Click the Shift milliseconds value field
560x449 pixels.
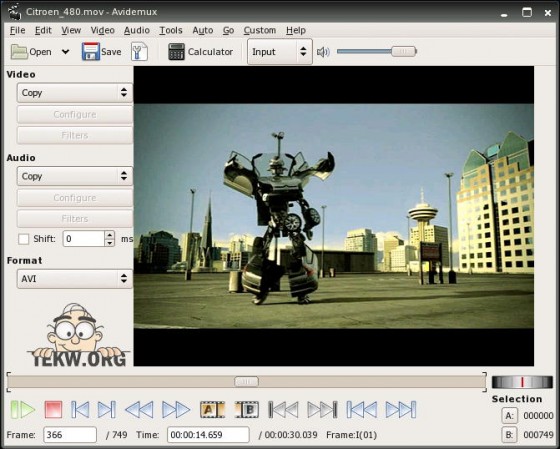click(84, 239)
